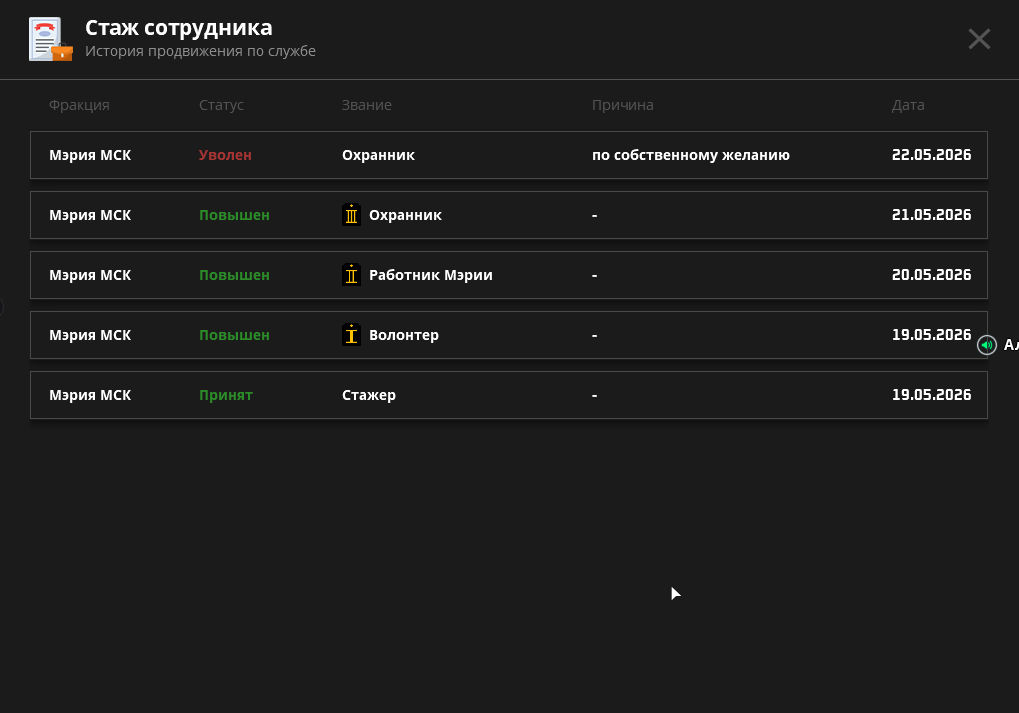
Task: Click the green Принят status
Action: (x=226, y=395)
